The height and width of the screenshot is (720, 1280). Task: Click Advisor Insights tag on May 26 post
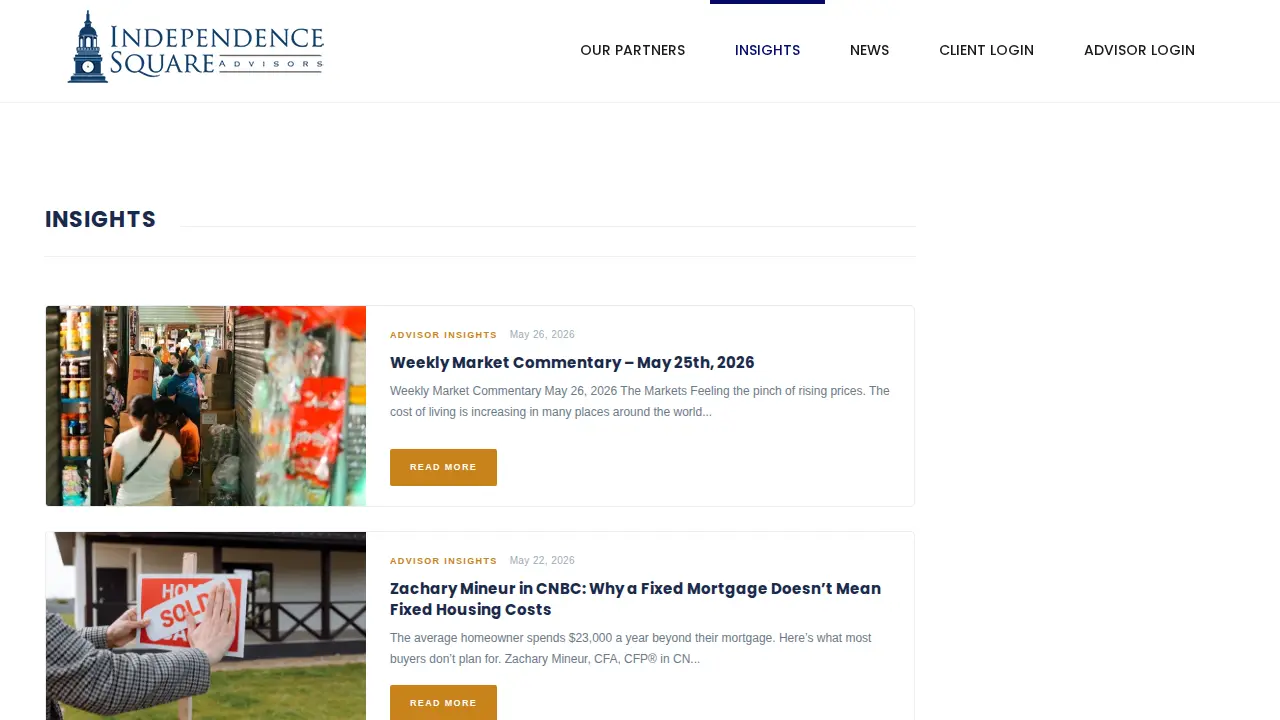443,335
